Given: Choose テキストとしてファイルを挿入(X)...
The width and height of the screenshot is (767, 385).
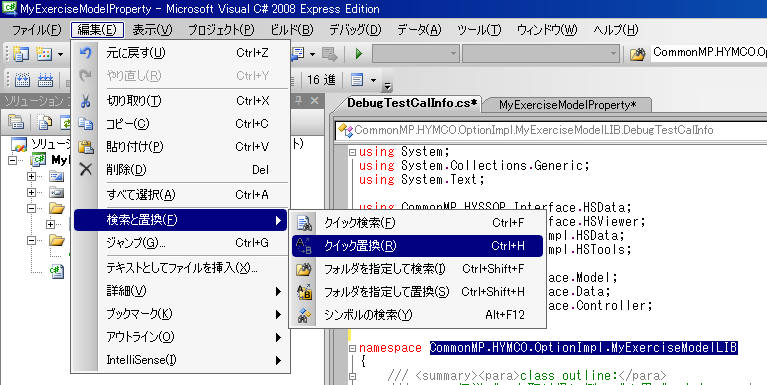Looking at the screenshot, I should [x=181, y=268].
